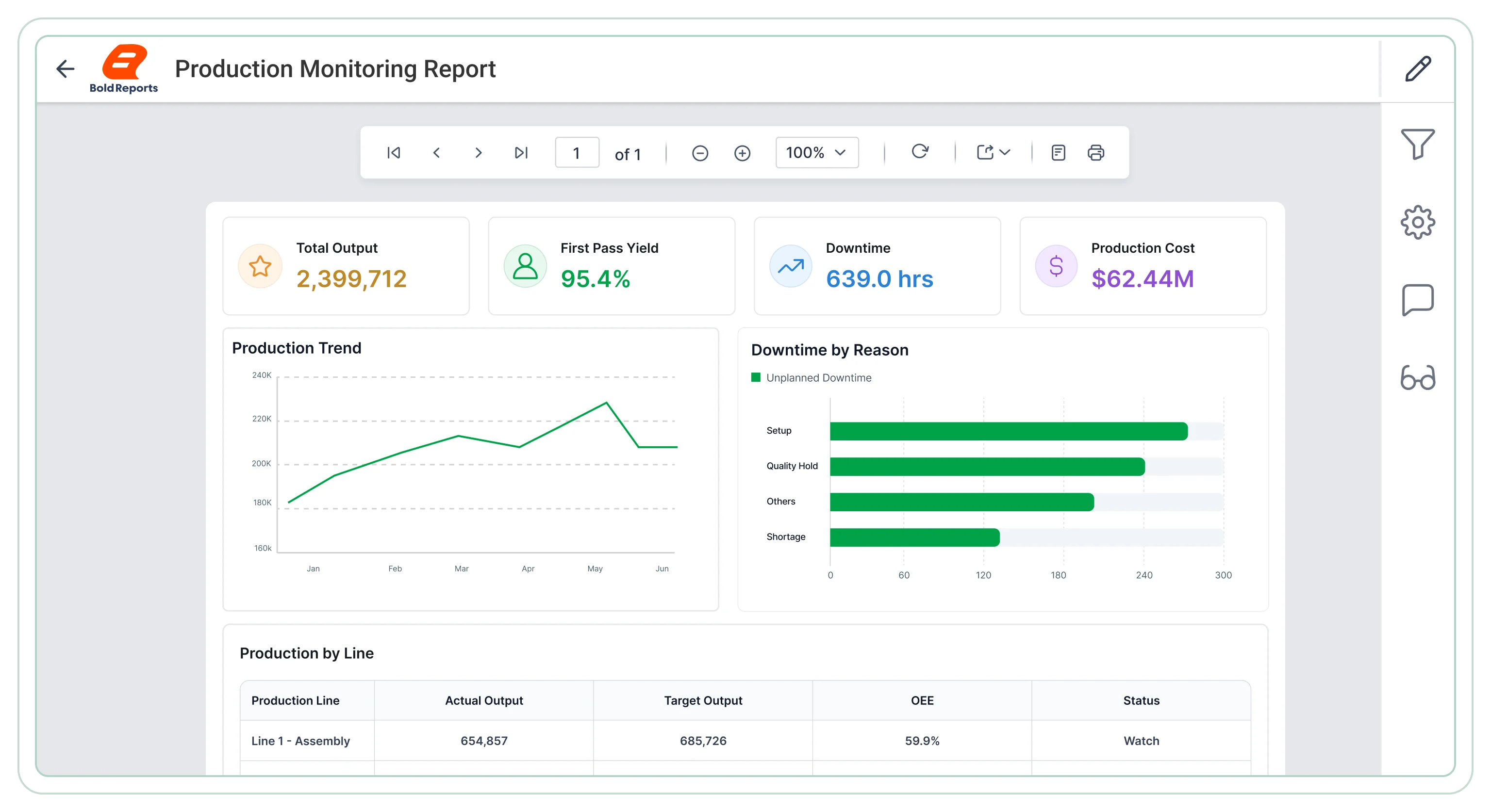Open the filter funnel icon
Viewport: 1491px width, 812px height.
tap(1418, 144)
